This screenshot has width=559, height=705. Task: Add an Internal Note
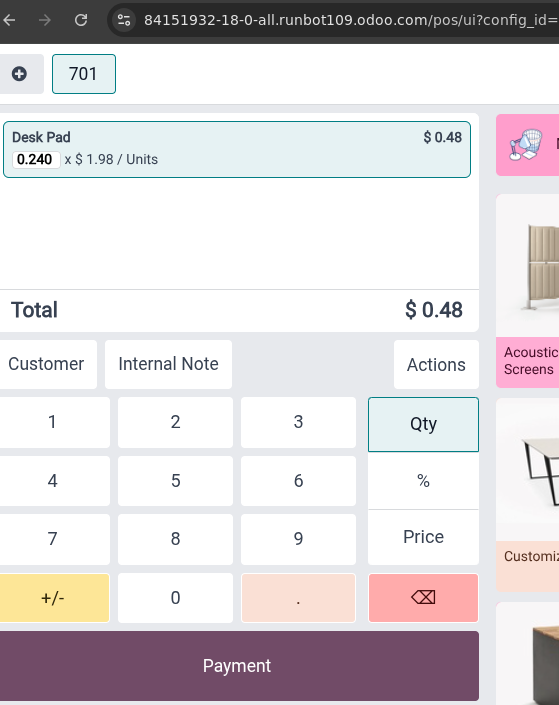[168, 364]
